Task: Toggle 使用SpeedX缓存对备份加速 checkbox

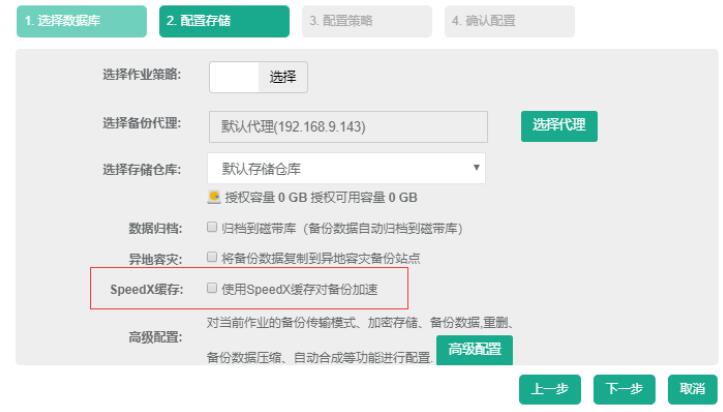Action: point(212,288)
